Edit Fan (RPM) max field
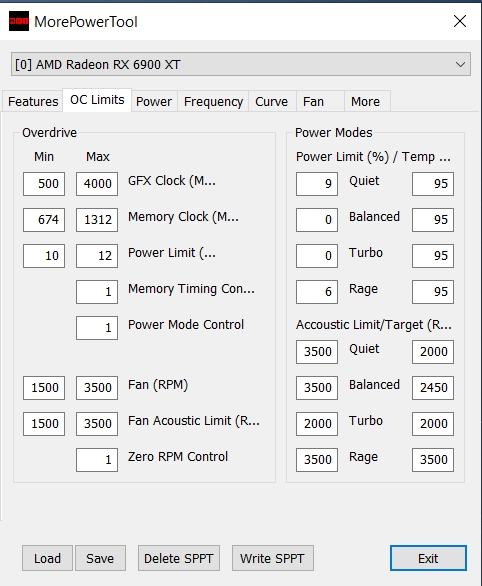This screenshot has height=586, width=482. pos(97,388)
